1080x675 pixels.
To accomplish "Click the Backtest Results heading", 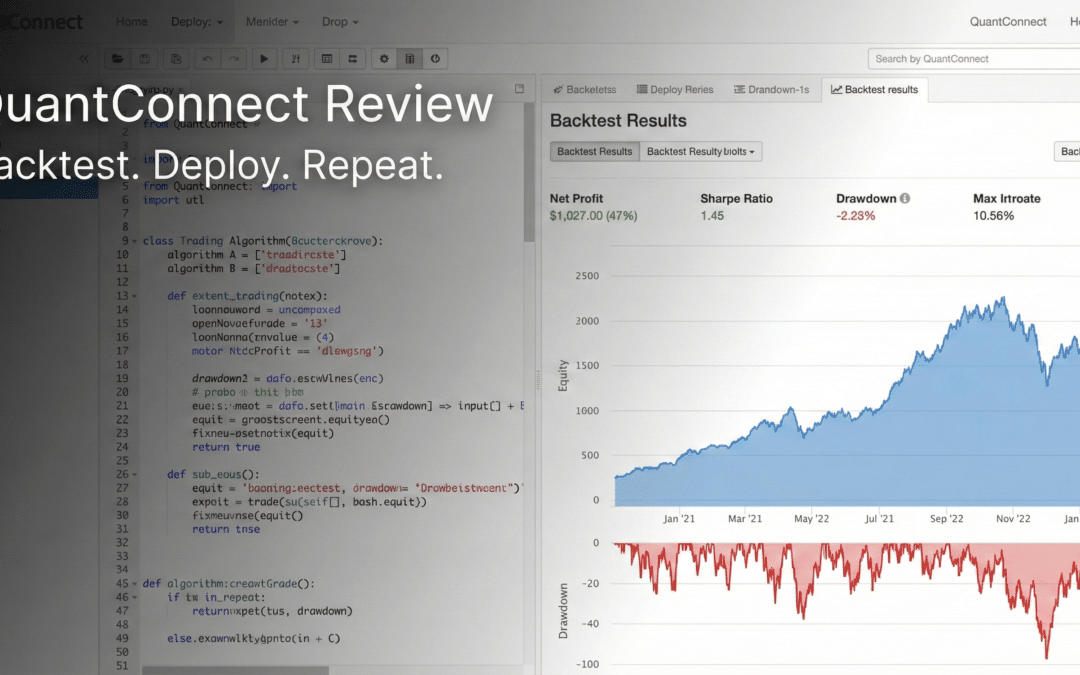I will click(x=618, y=121).
